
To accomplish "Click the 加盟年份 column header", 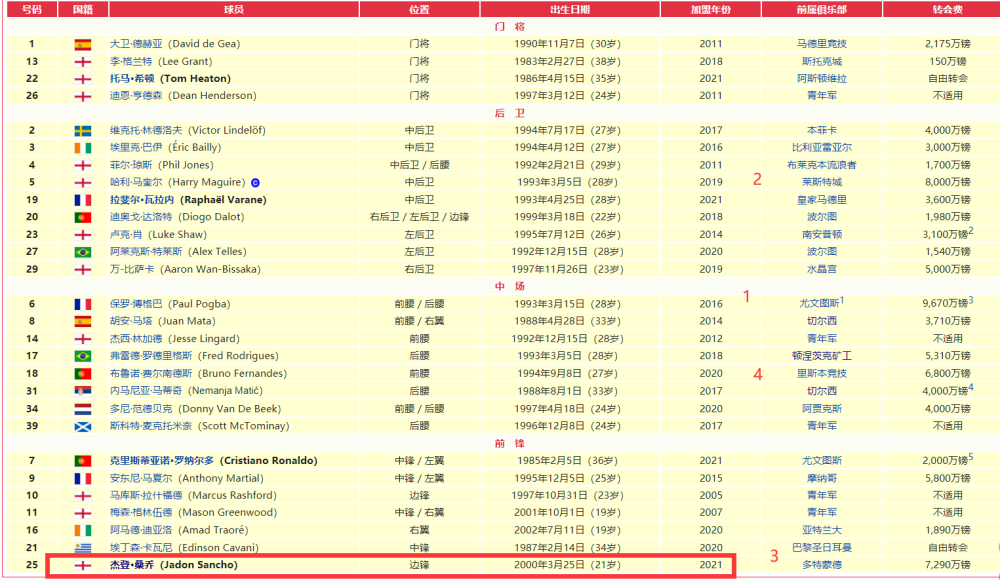I will tap(710, 10).
